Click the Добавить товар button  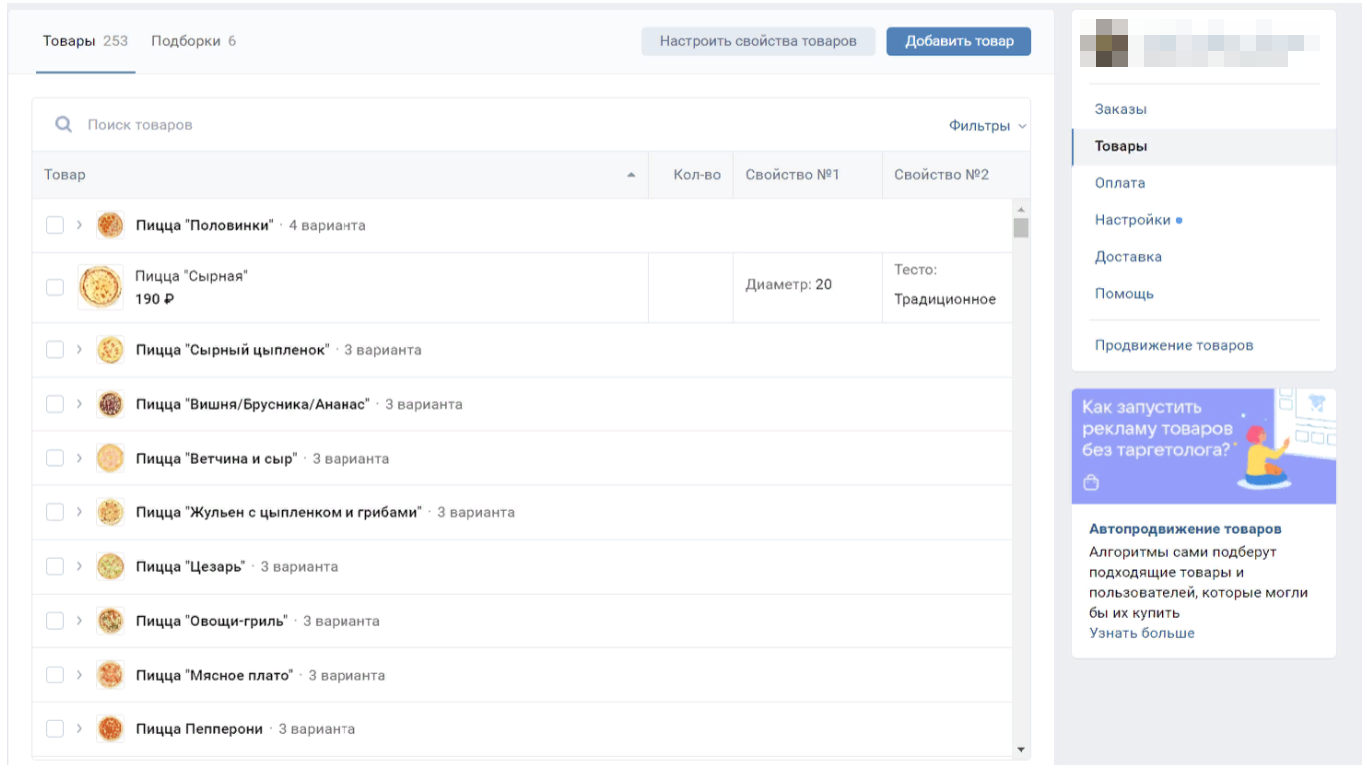tap(959, 41)
